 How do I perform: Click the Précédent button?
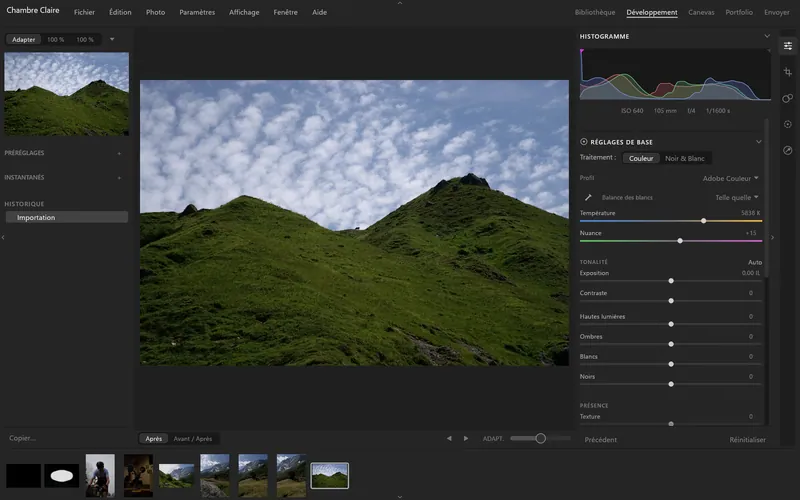click(x=601, y=440)
